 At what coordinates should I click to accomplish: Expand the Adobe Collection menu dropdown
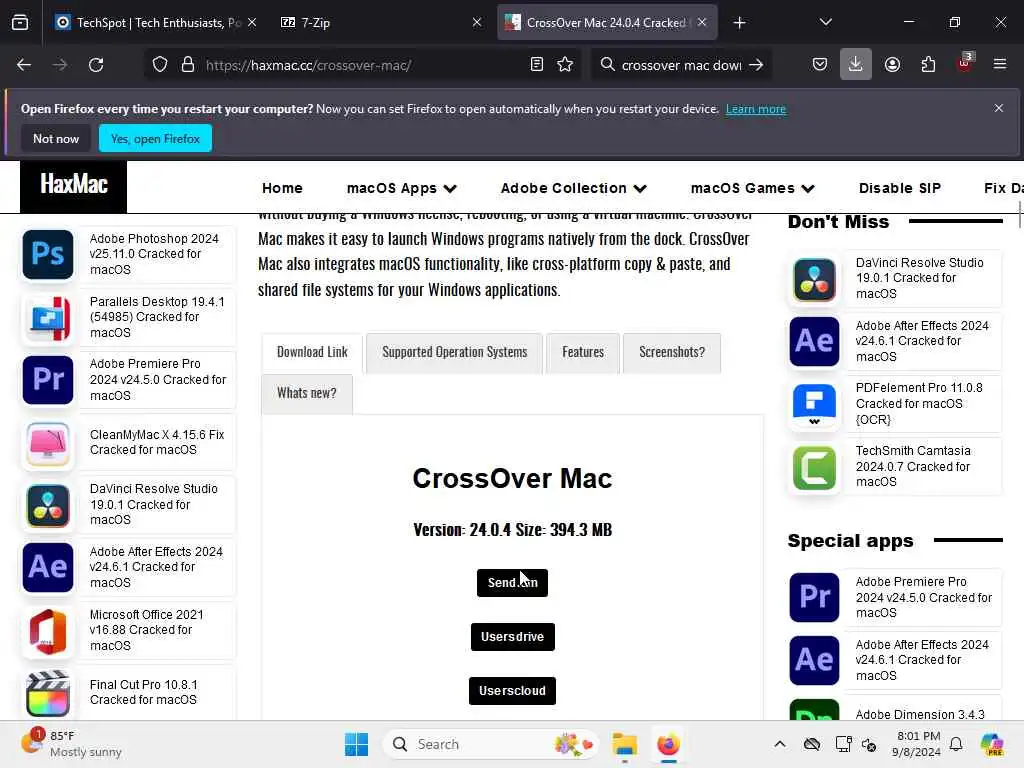[573, 188]
